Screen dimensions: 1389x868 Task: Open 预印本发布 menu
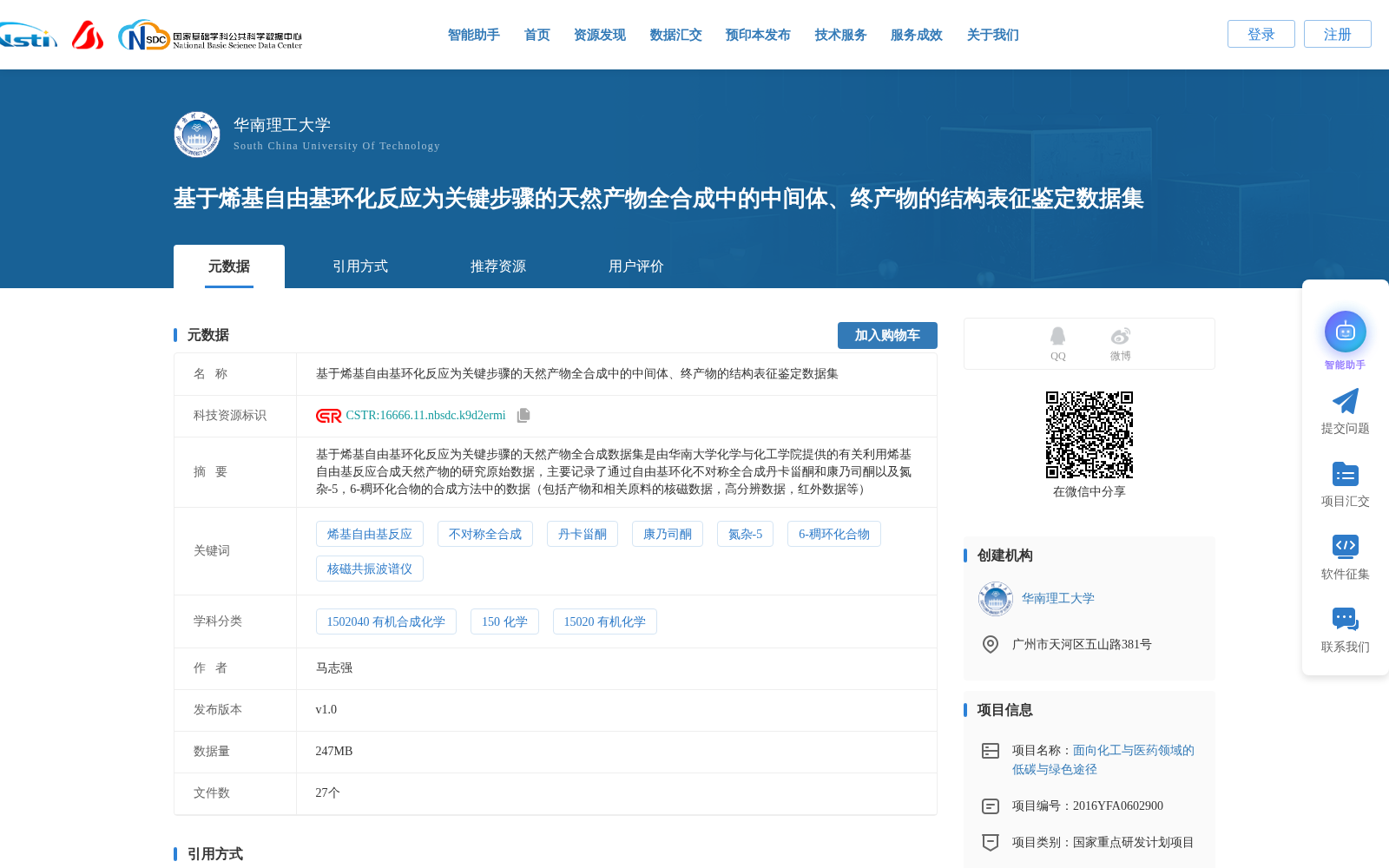pos(758,35)
